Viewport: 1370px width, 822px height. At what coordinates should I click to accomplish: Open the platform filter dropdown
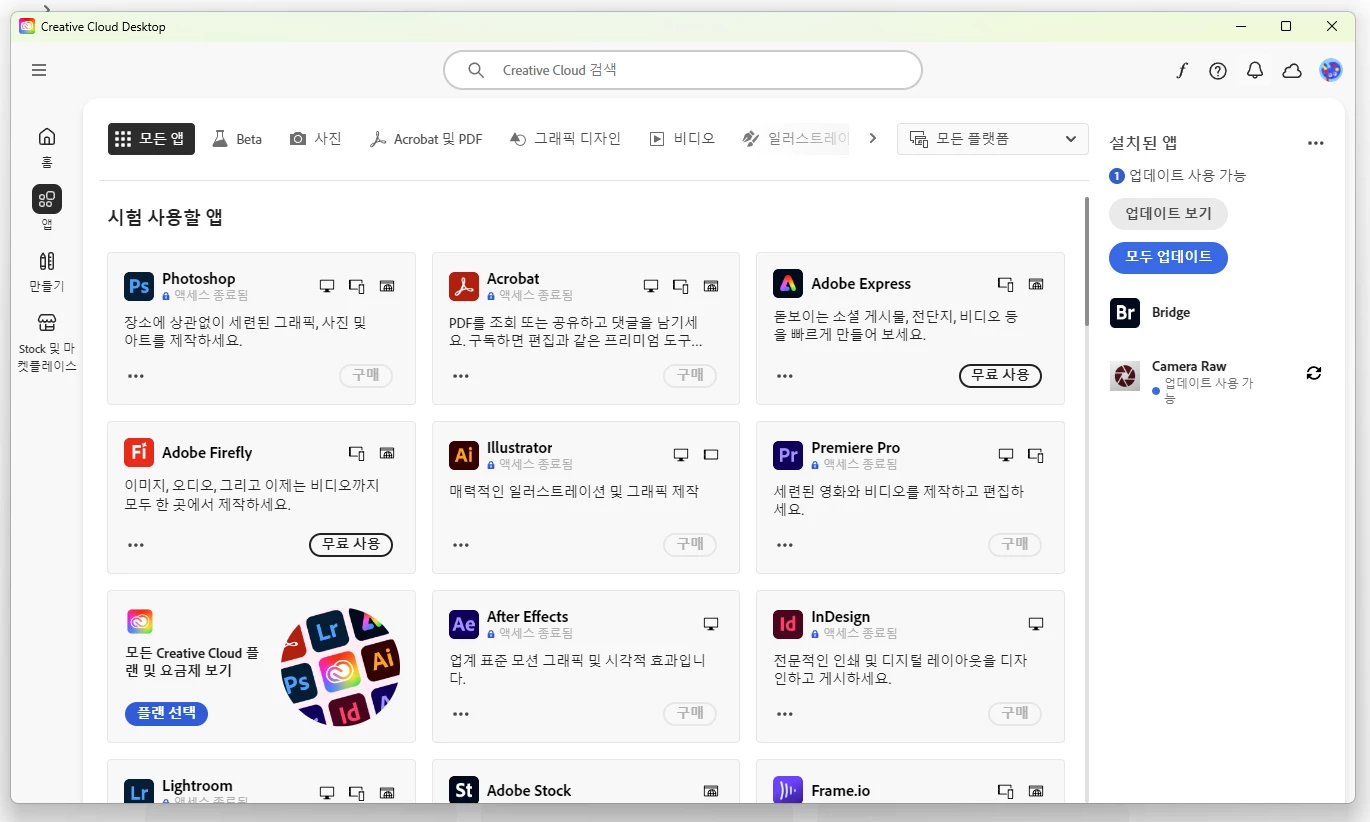click(x=993, y=139)
